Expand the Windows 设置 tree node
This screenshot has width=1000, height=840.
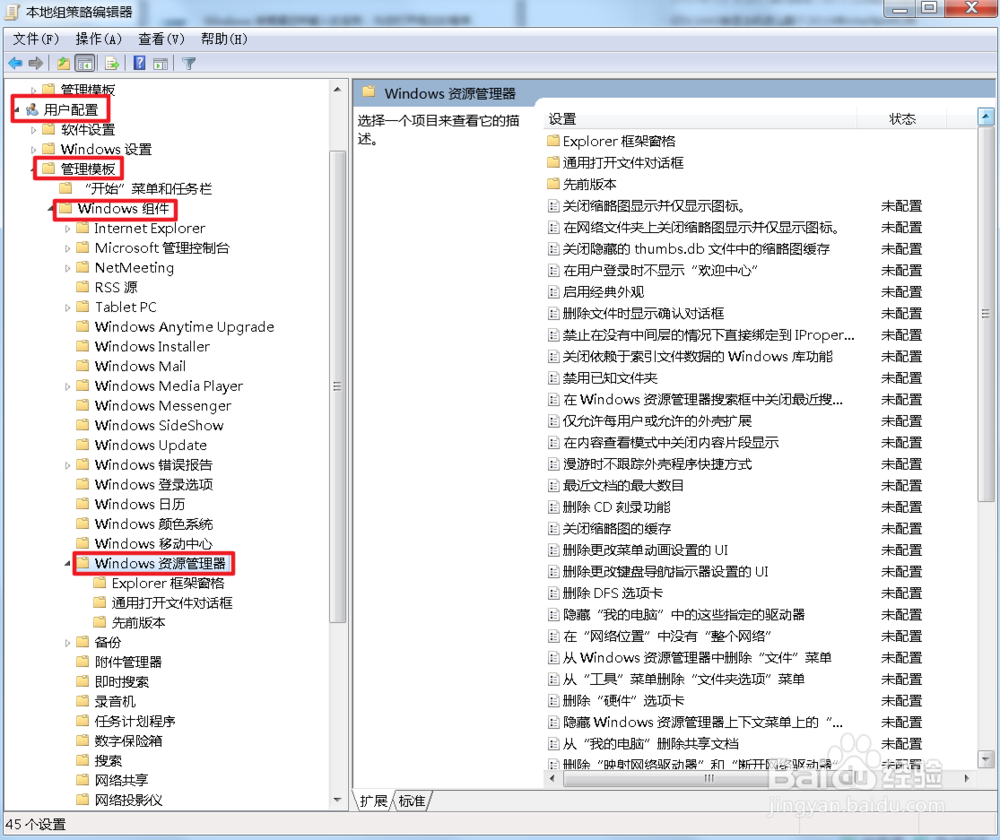(x=33, y=150)
